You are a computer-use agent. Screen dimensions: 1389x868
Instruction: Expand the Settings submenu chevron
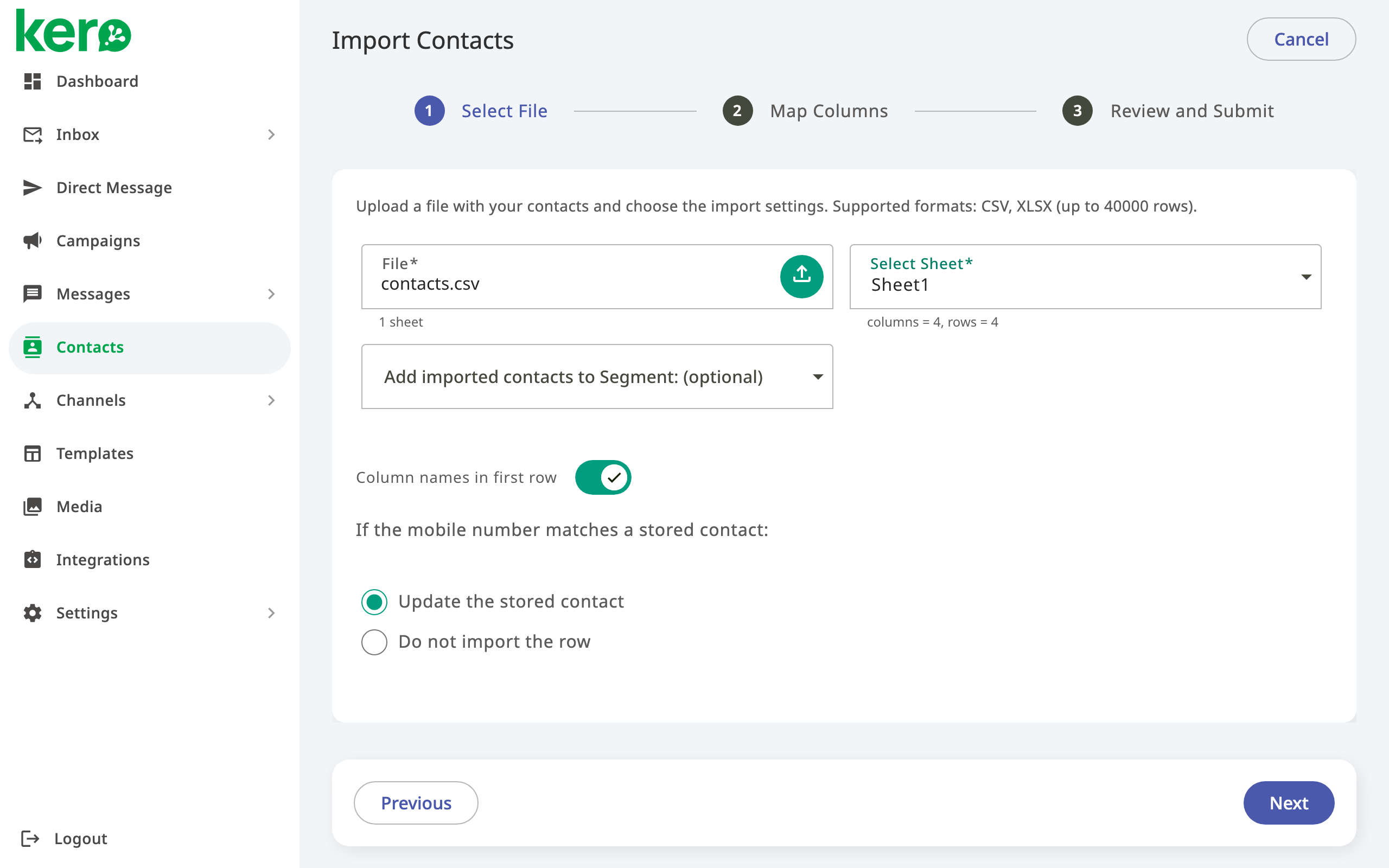[x=271, y=612]
